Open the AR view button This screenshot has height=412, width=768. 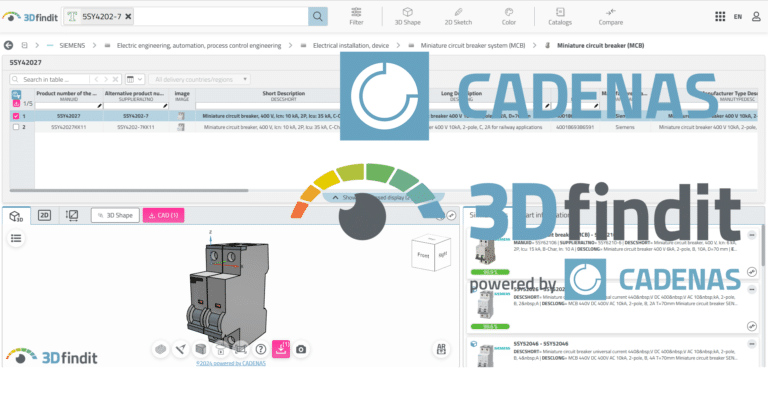point(441,349)
